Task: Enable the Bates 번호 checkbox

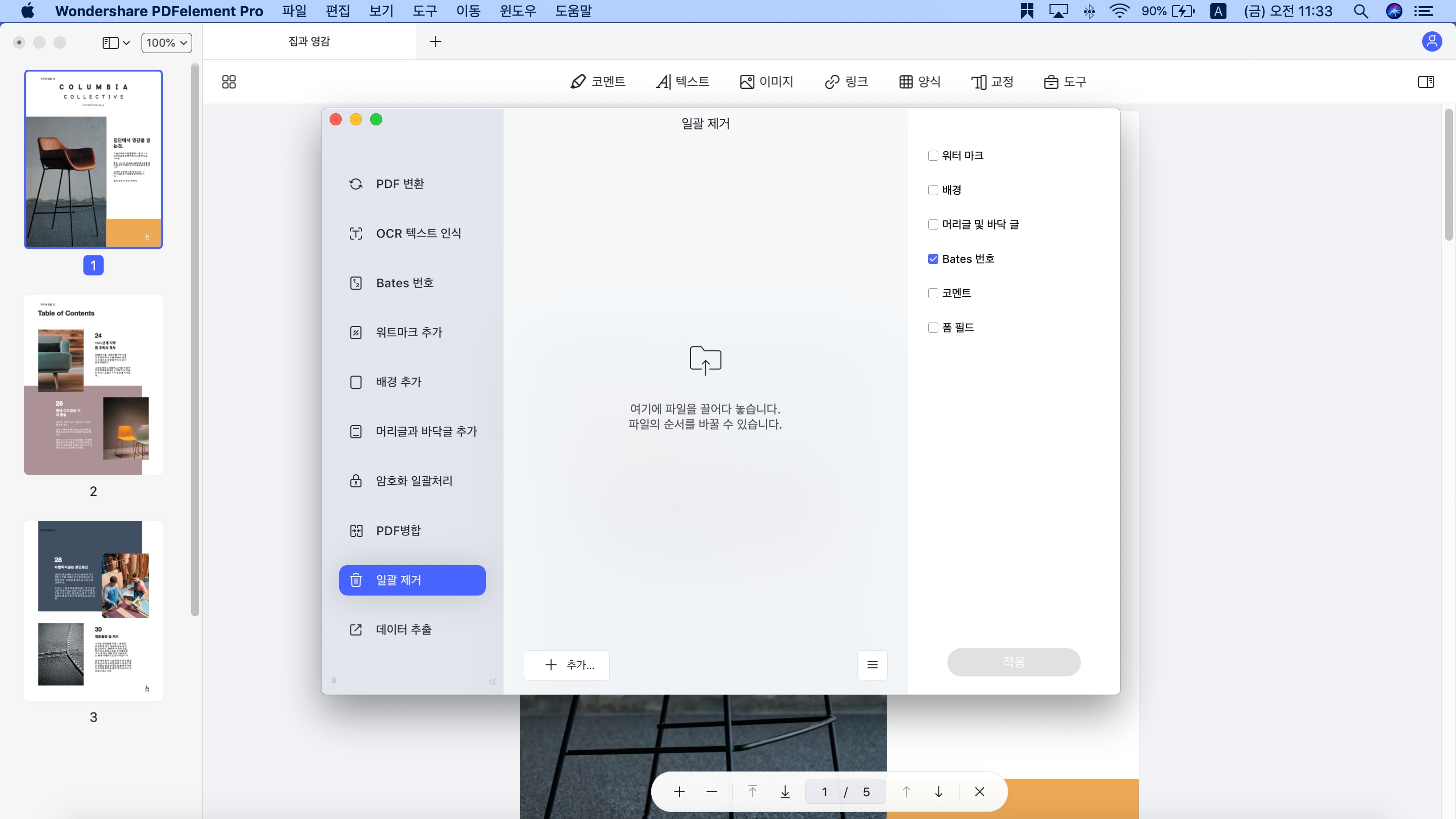Action: 932,258
